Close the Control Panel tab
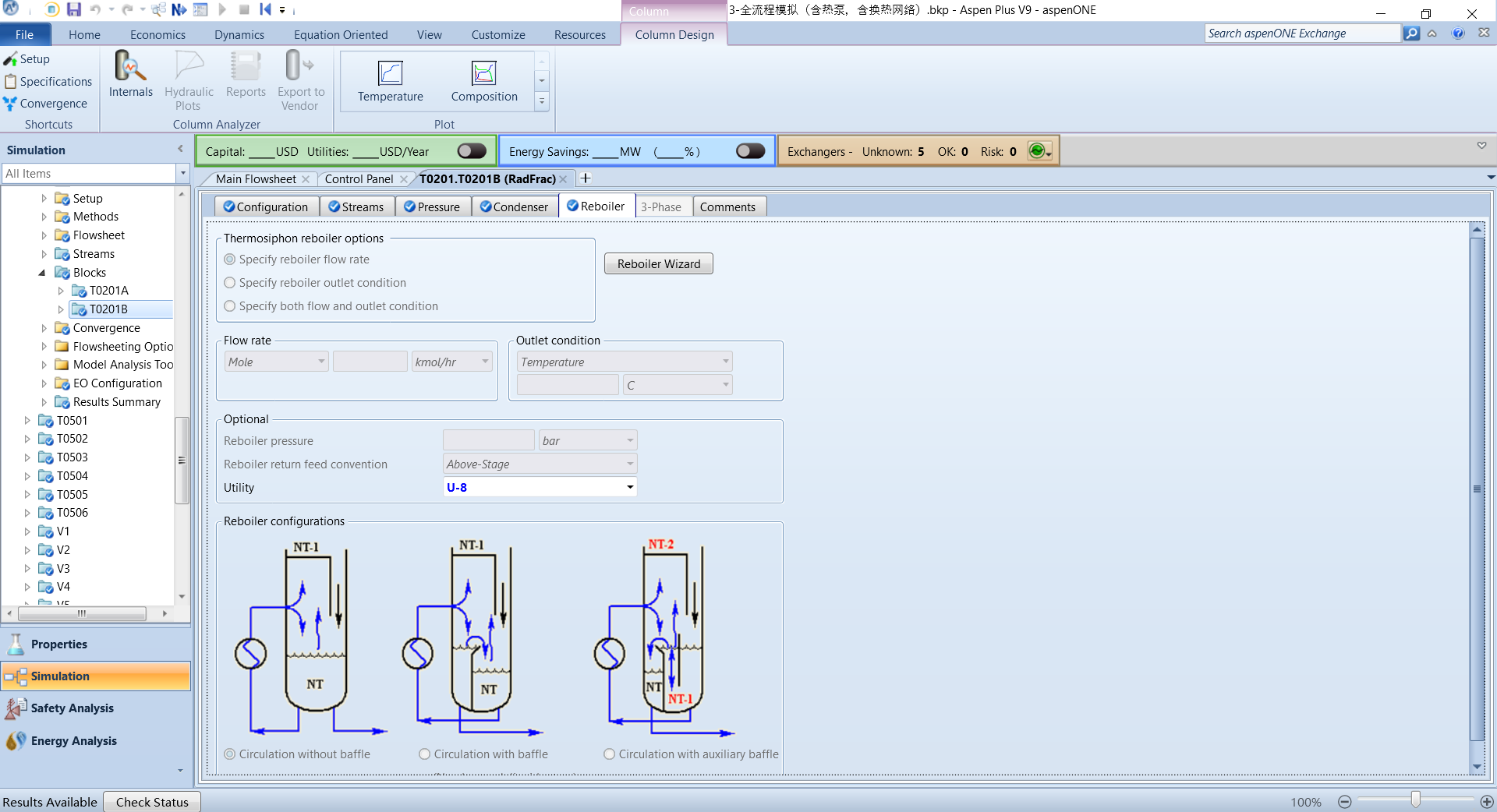The height and width of the screenshot is (812, 1497). (x=404, y=179)
